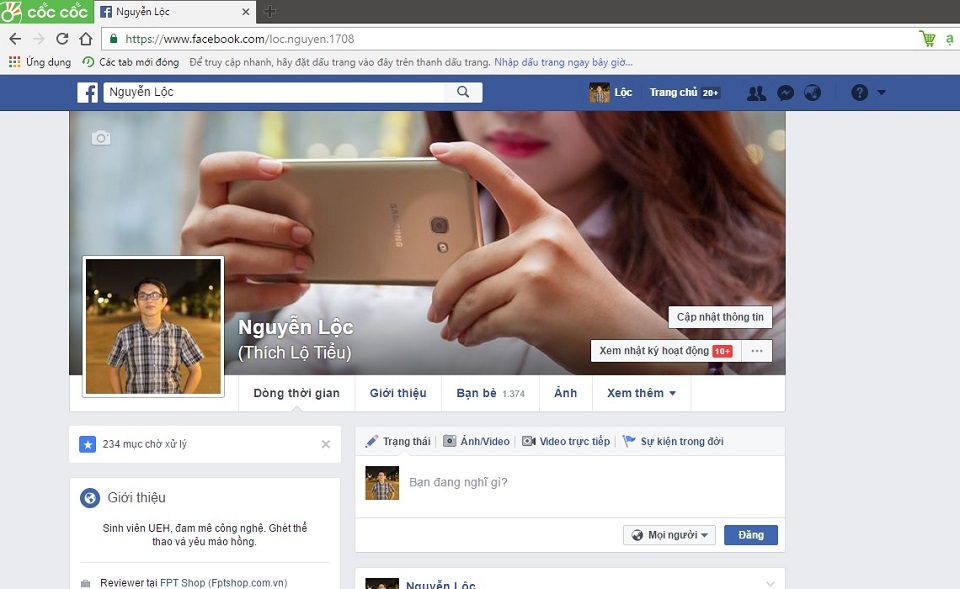This screenshot has width=960, height=589.
Task: Click composer avatar thumbnail
Action: pyautogui.click(x=382, y=483)
